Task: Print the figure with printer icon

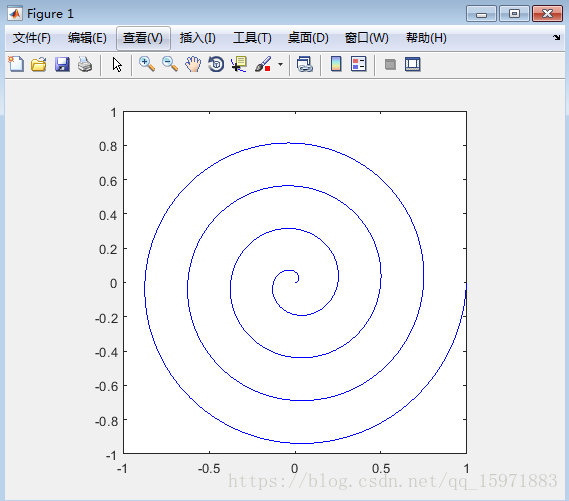Action: coord(85,65)
